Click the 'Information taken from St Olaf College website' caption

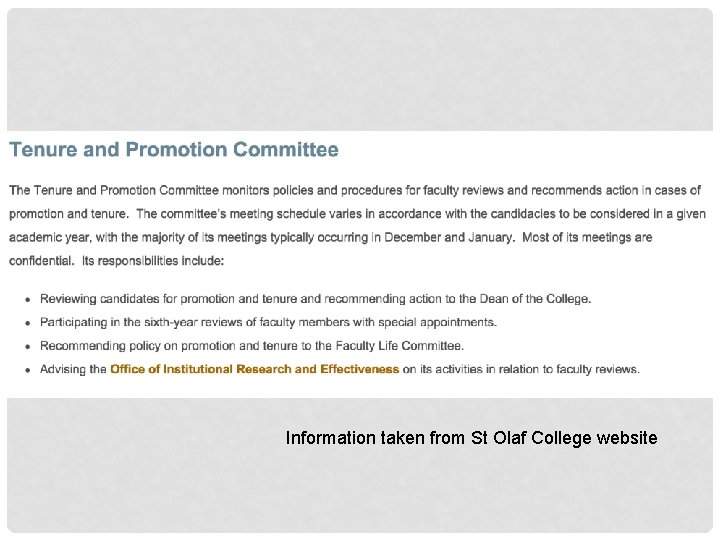pos(471,438)
